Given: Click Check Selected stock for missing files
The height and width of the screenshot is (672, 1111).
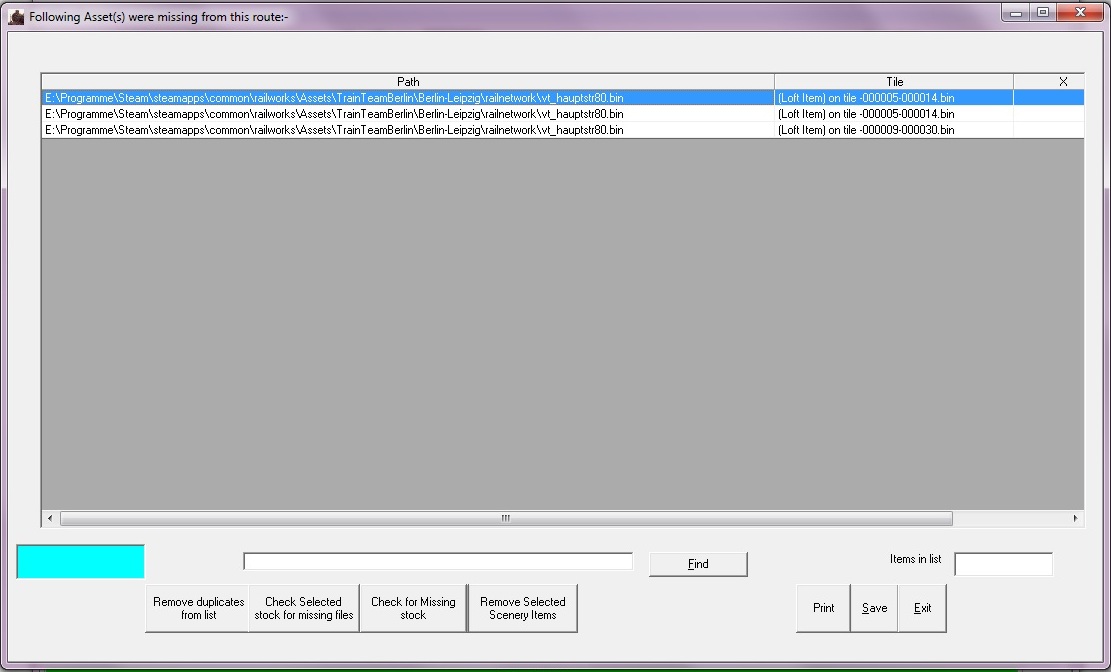Looking at the screenshot, I should tap(304, 608).
